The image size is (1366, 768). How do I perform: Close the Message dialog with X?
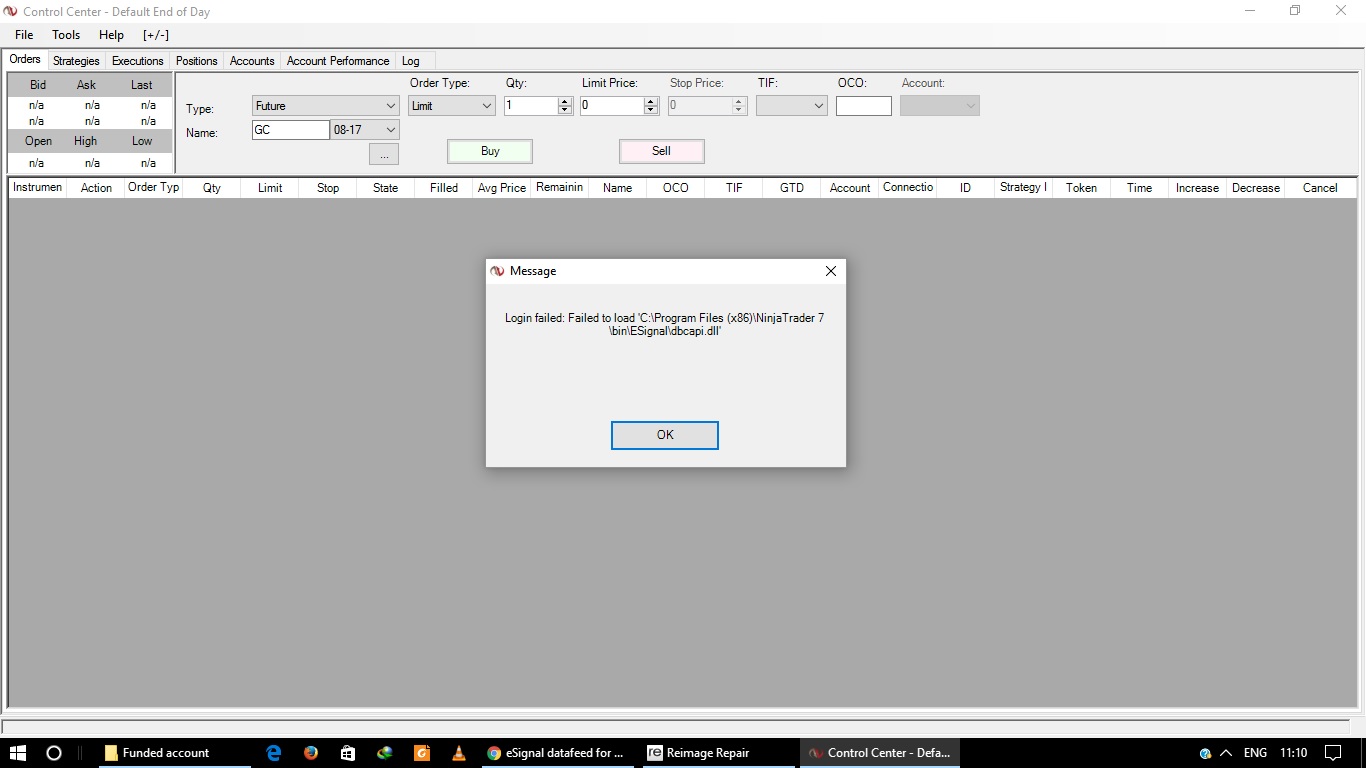click(x=830, y=271)
